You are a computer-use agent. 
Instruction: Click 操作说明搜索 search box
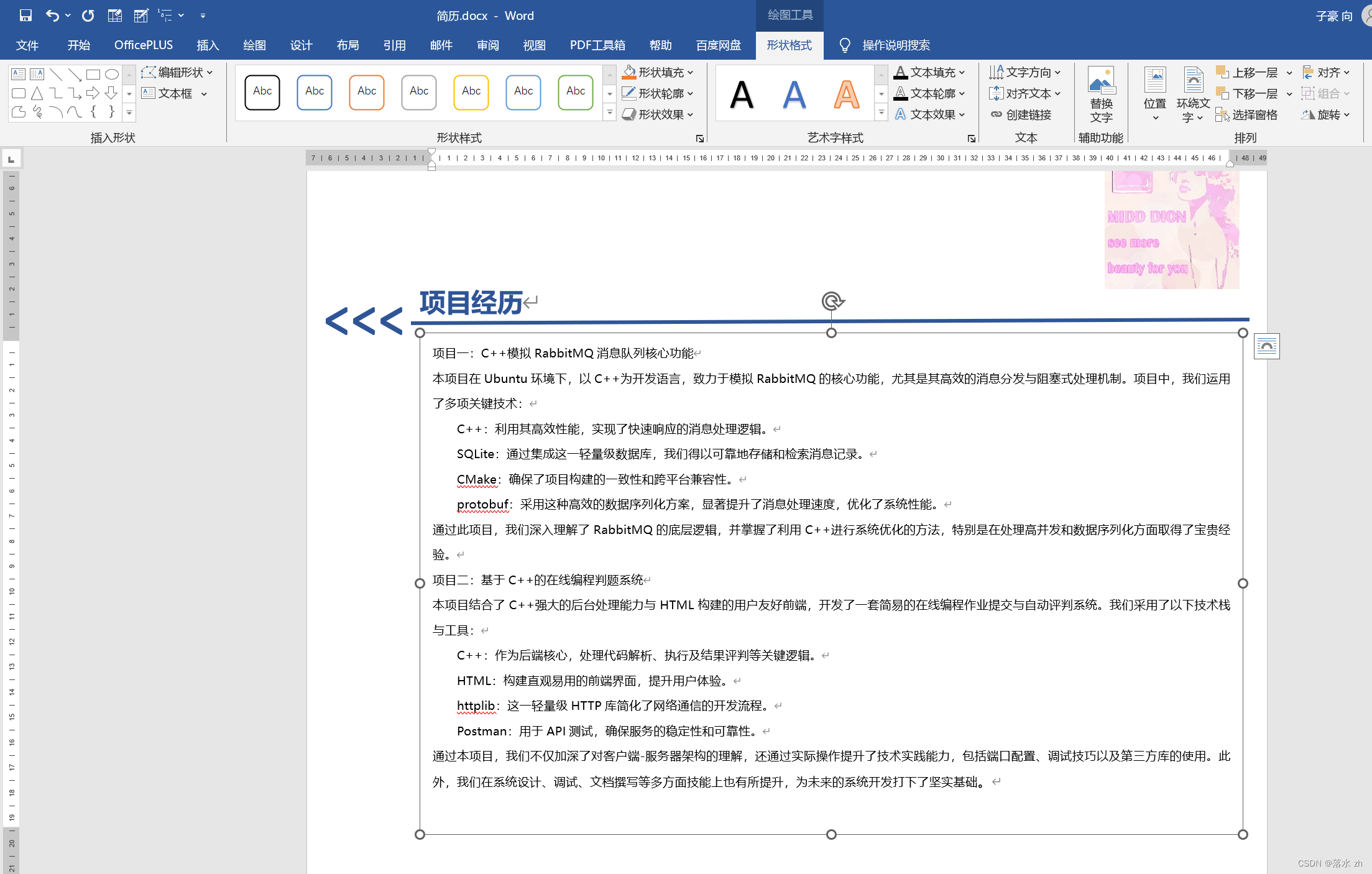coord(895,45)
